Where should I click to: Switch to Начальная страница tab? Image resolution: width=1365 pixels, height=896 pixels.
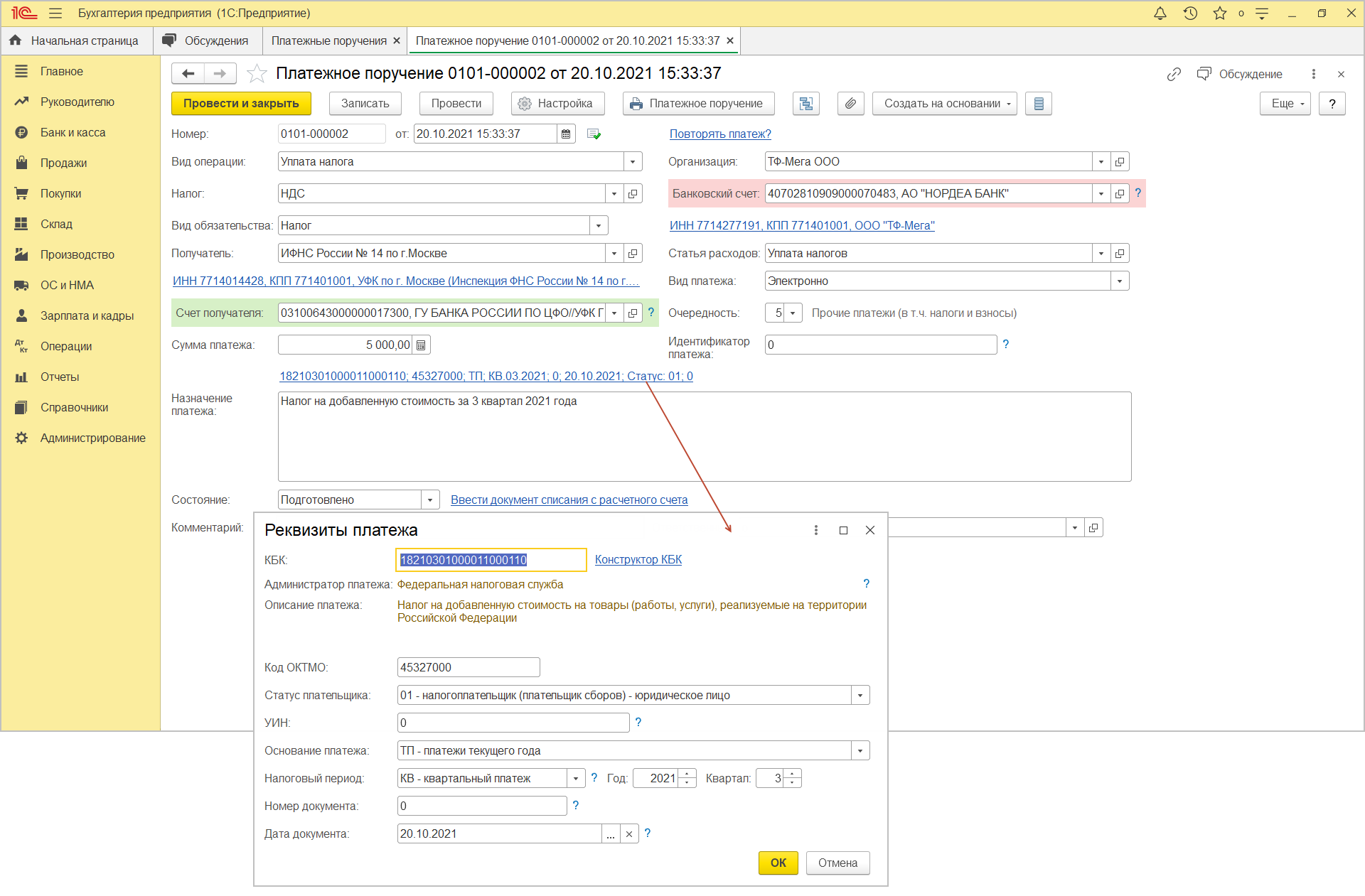pyautogui.click(x=77, y=41)
